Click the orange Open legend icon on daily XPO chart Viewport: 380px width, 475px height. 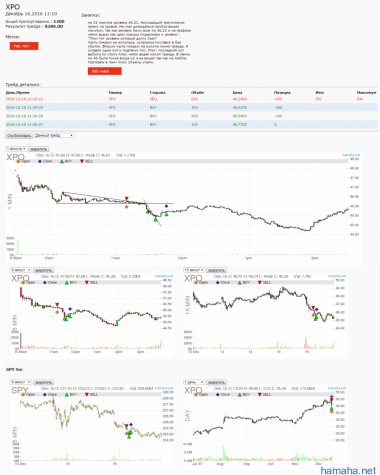196,394
